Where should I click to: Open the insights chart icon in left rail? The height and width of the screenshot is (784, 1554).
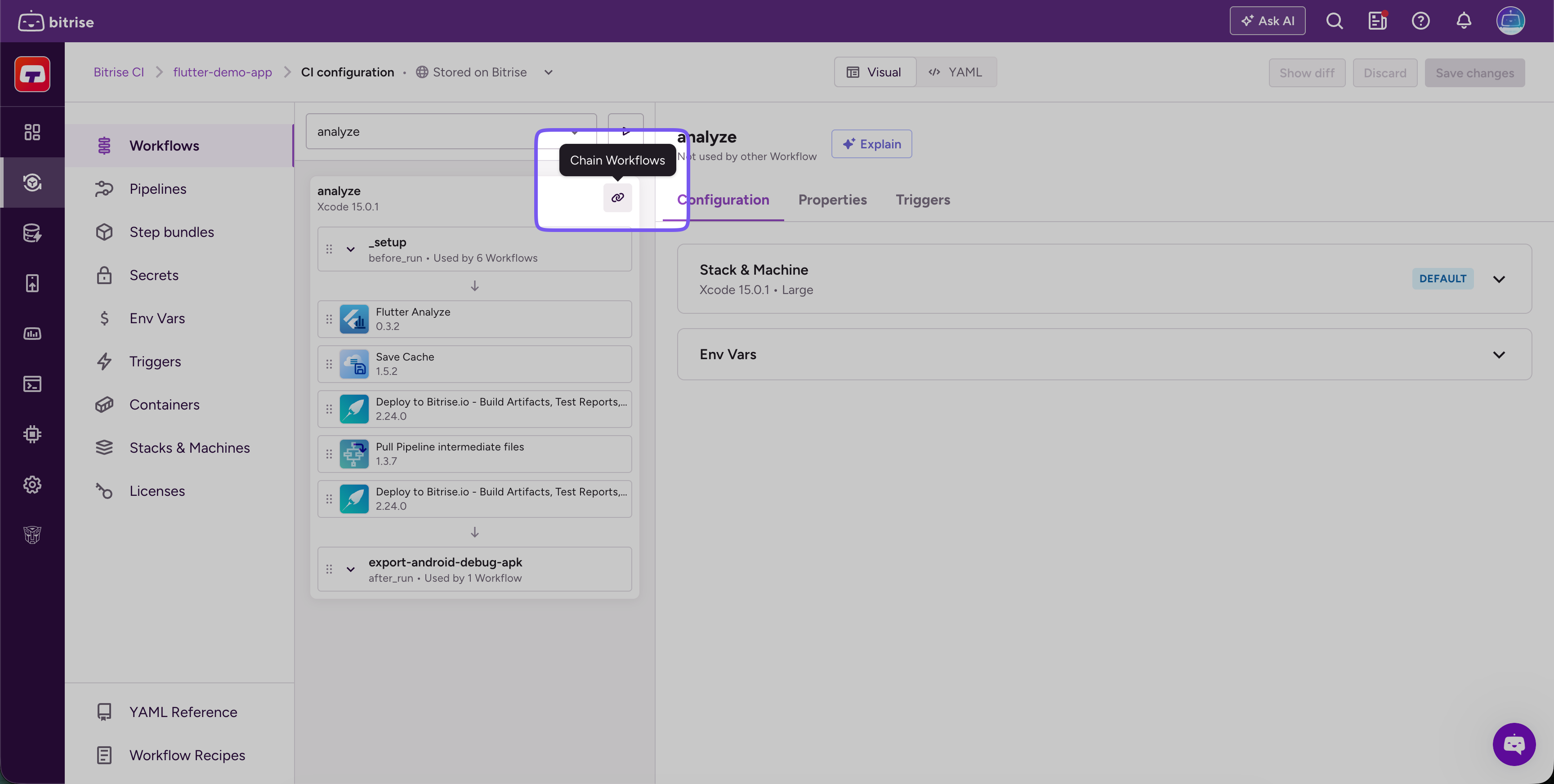pos(32,334)
